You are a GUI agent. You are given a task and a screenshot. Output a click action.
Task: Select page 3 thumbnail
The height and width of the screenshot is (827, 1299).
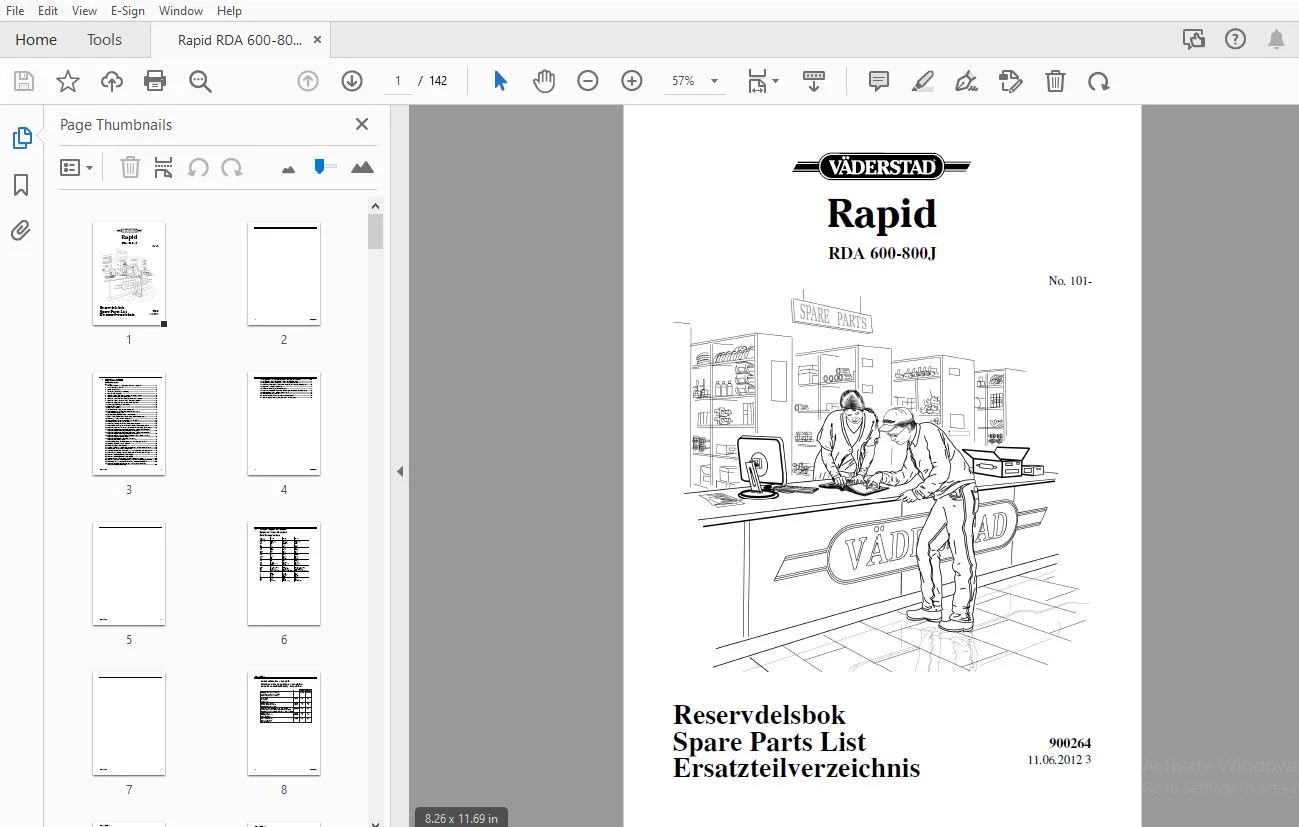tap(129, 424)
